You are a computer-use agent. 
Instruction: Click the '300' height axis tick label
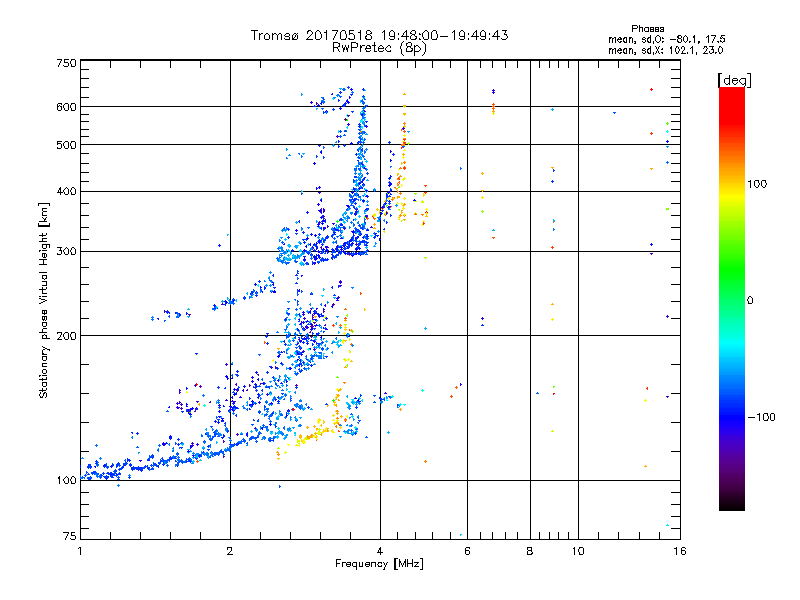tap(66, 252)
